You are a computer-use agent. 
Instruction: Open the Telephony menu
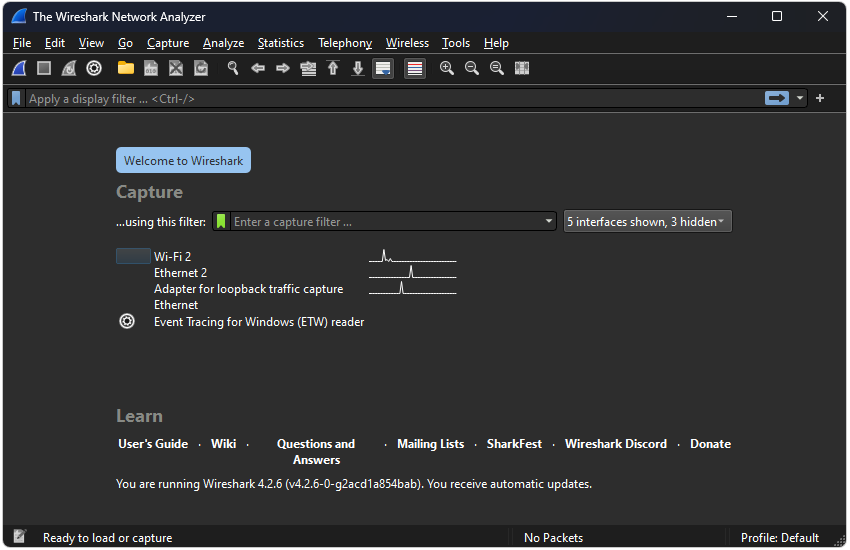344,43
